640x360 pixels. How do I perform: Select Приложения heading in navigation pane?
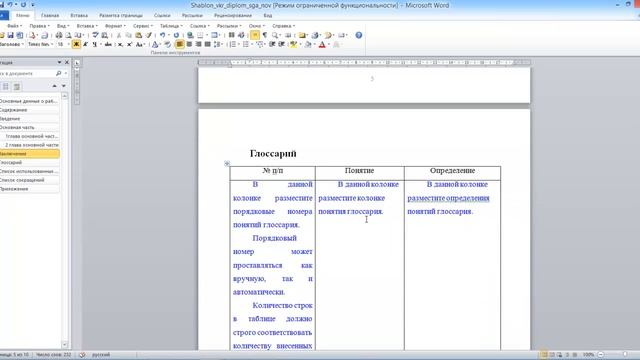point(29,189)
